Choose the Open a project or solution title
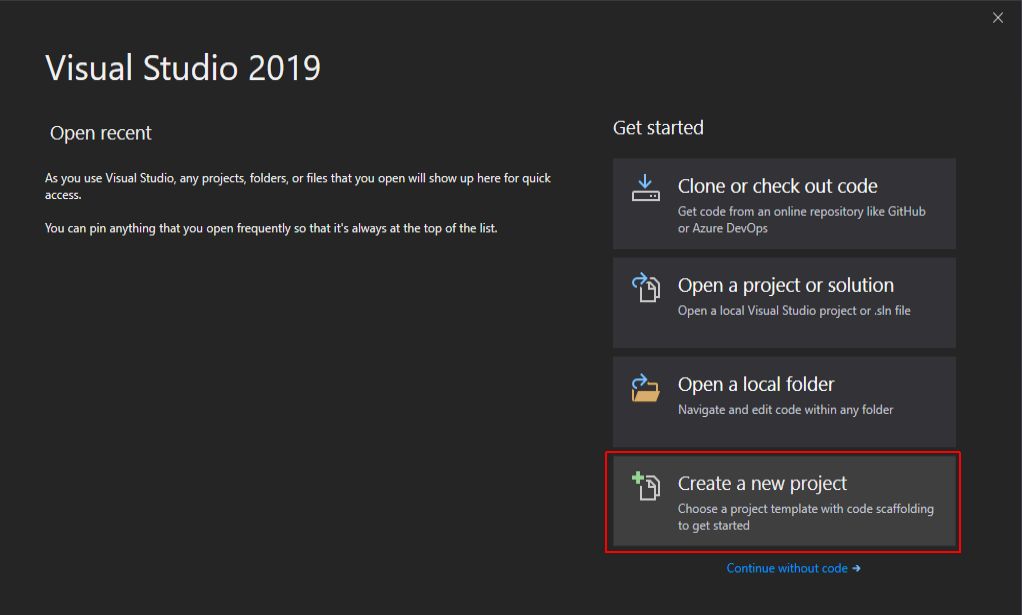This screenshot has width=1022, height=615. 785,285
